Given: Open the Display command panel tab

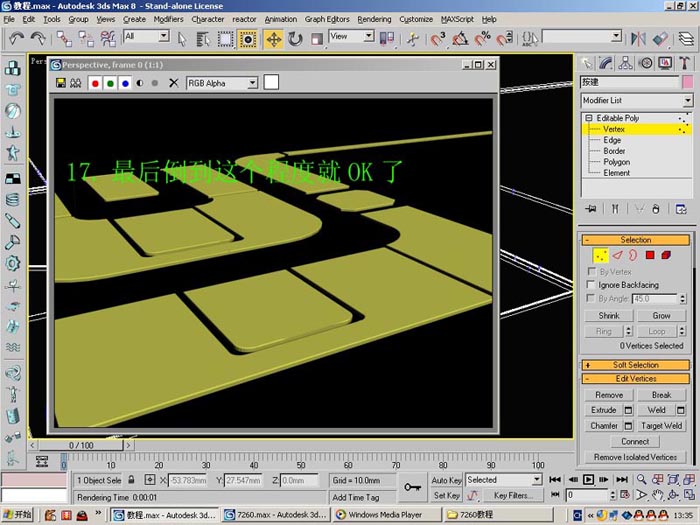Looking at the screenshot, I should [665, 63].
